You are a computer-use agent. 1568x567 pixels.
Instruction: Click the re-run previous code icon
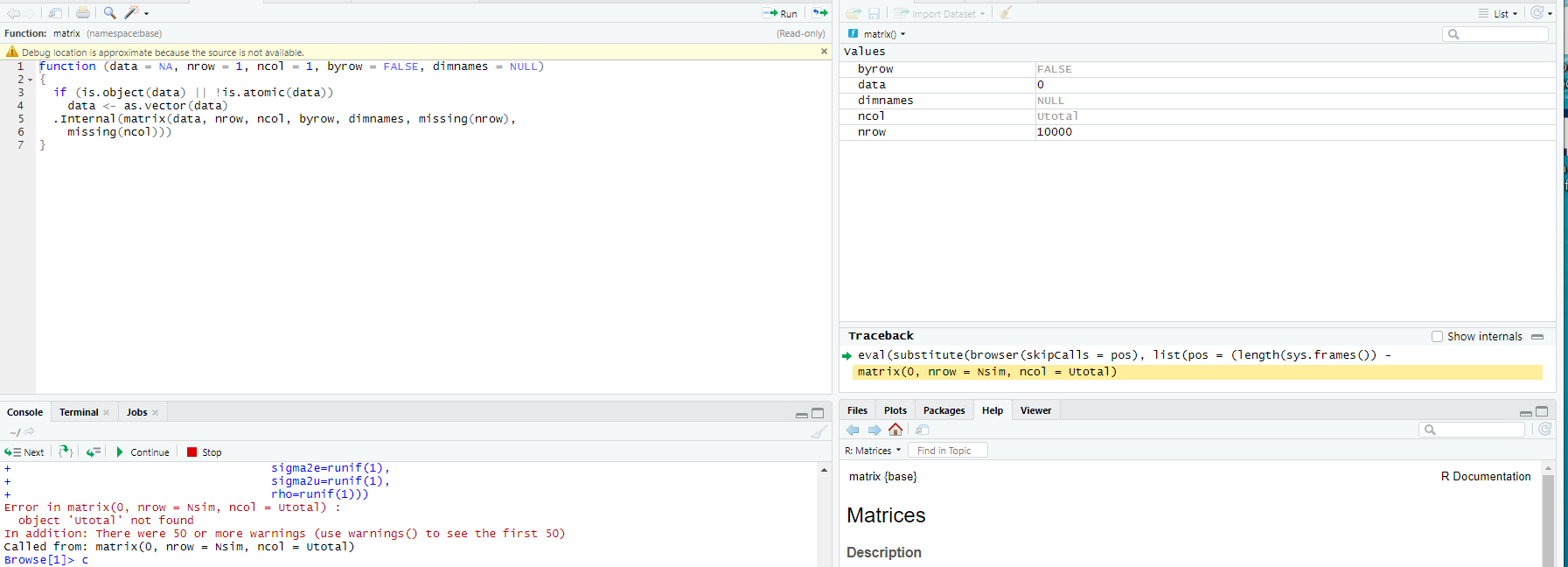point(819,13)
